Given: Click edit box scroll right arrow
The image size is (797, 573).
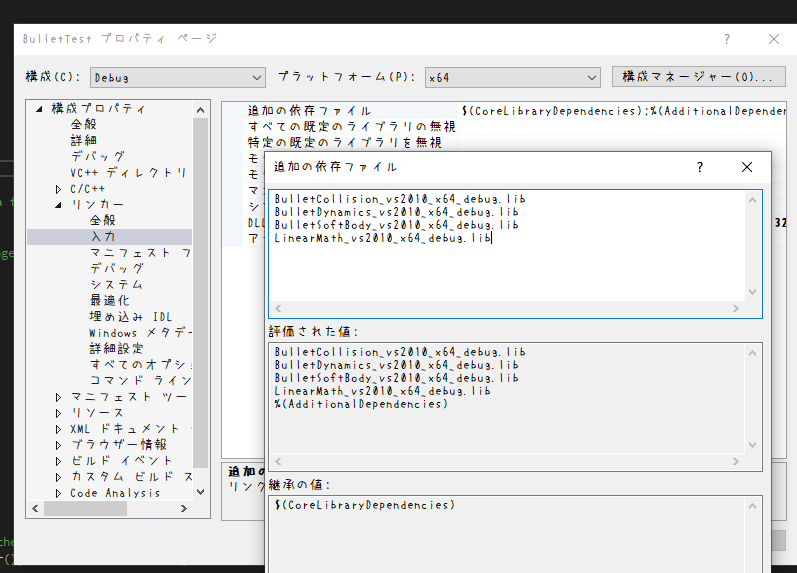Looking at the screenshot, I should coord(735,309).
